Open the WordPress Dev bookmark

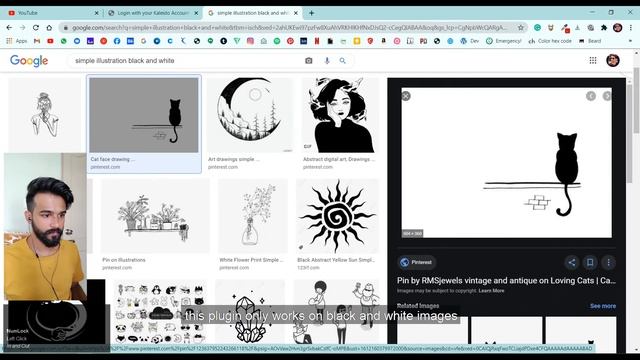coord(469,41)
